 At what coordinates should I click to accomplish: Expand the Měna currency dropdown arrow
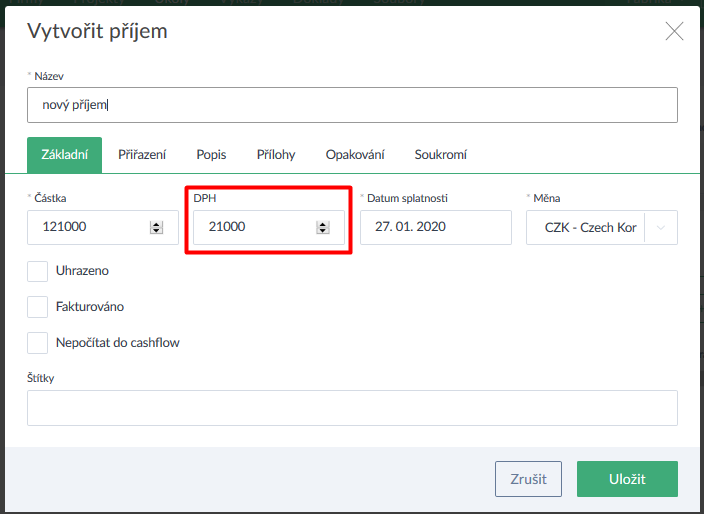pyautogui.click(x=660, y=228)
